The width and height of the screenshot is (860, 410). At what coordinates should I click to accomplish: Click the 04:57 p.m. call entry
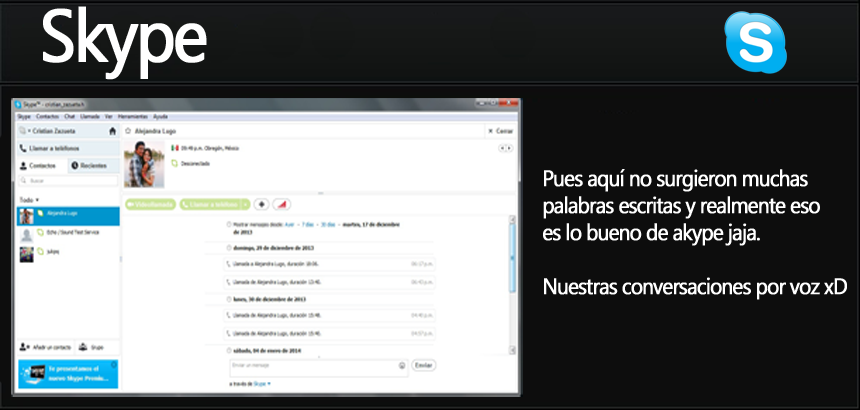330,333
